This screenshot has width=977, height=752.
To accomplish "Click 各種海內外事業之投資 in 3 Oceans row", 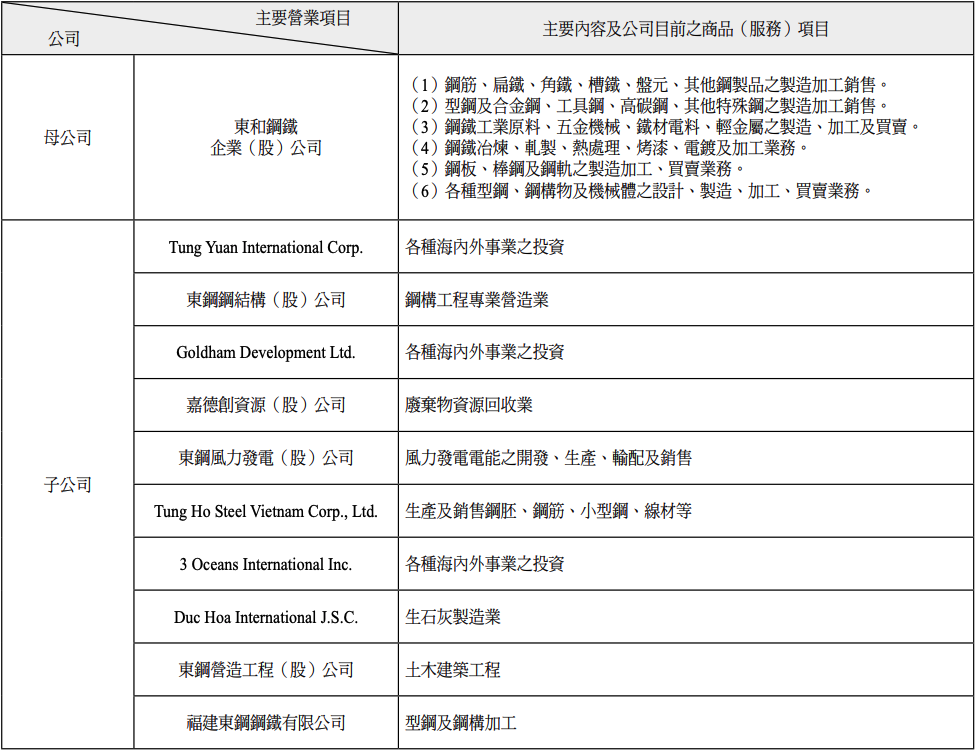I will 485,564.
